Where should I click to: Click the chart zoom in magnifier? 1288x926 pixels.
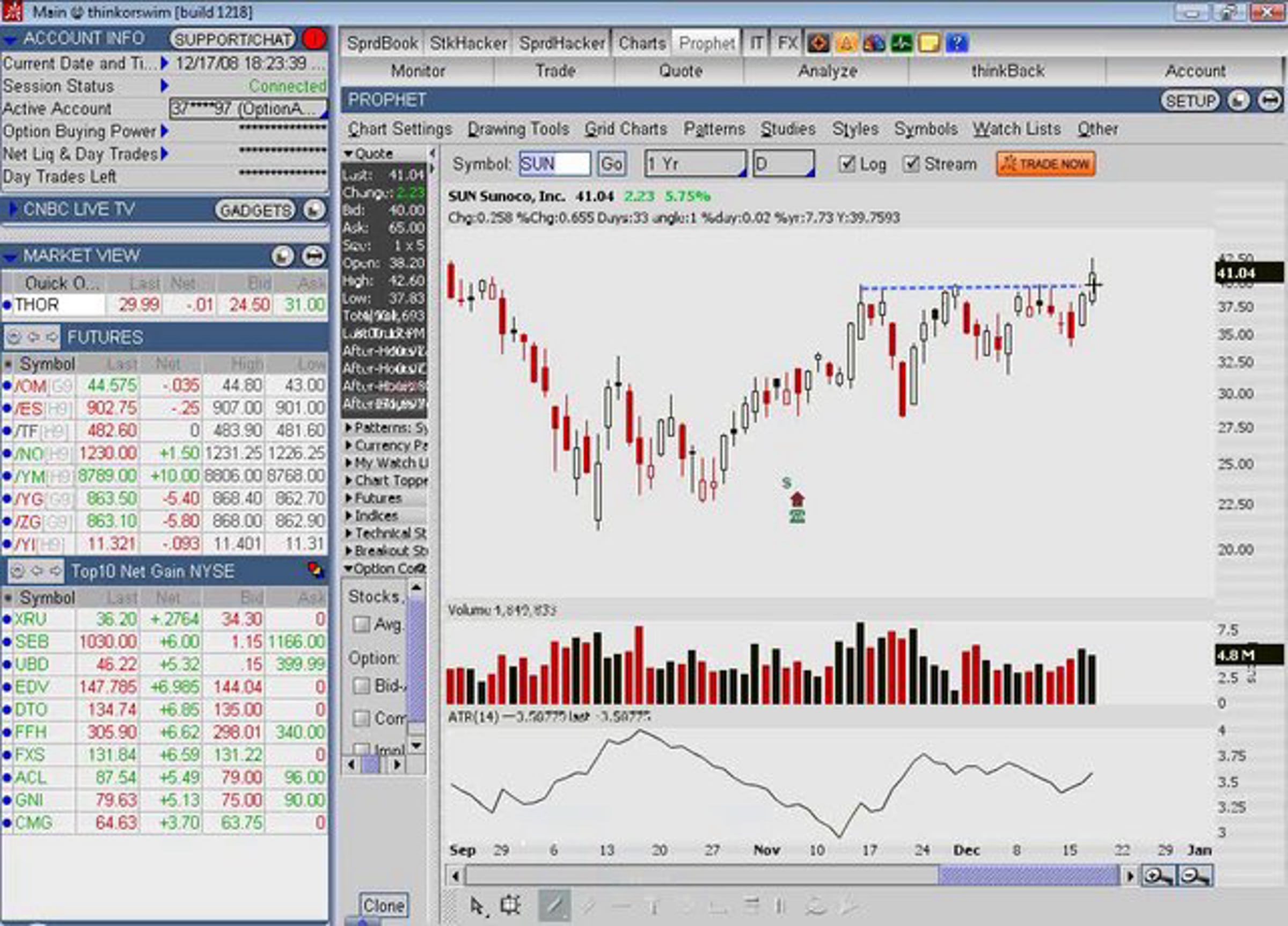[x=1159, y=876]
